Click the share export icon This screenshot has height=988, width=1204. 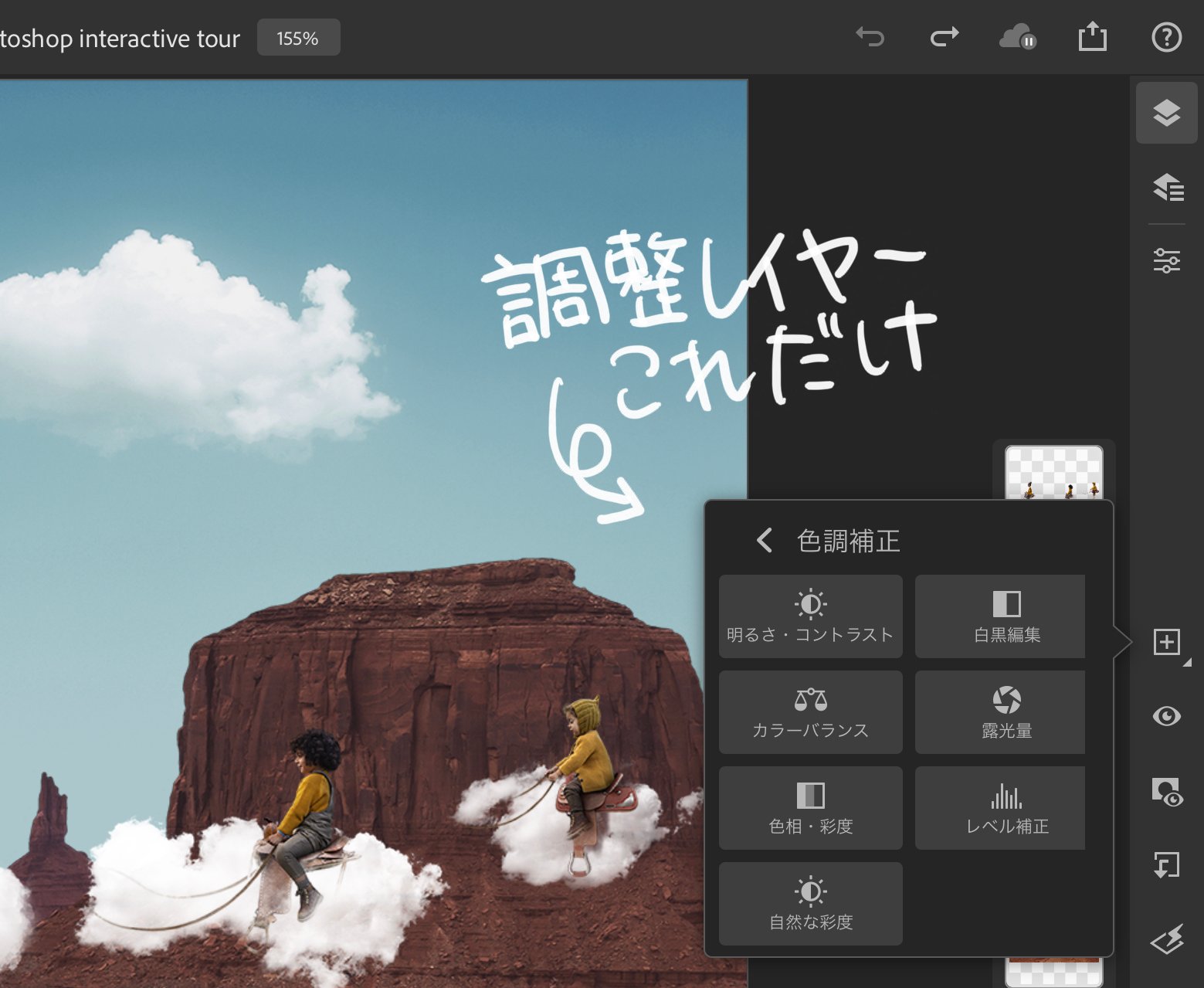tap(1092, 36)
